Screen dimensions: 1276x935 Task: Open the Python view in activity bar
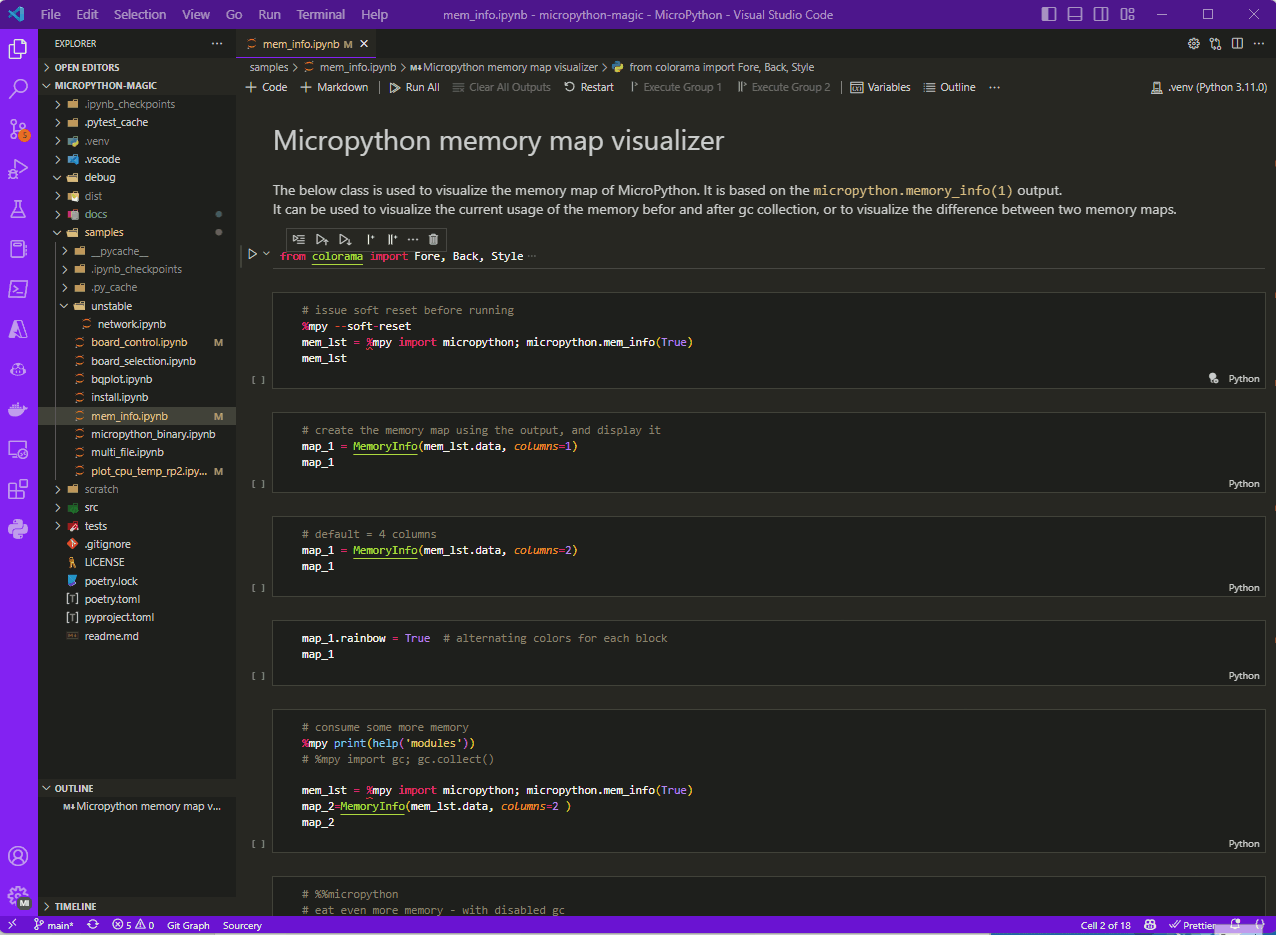[18, 529]
